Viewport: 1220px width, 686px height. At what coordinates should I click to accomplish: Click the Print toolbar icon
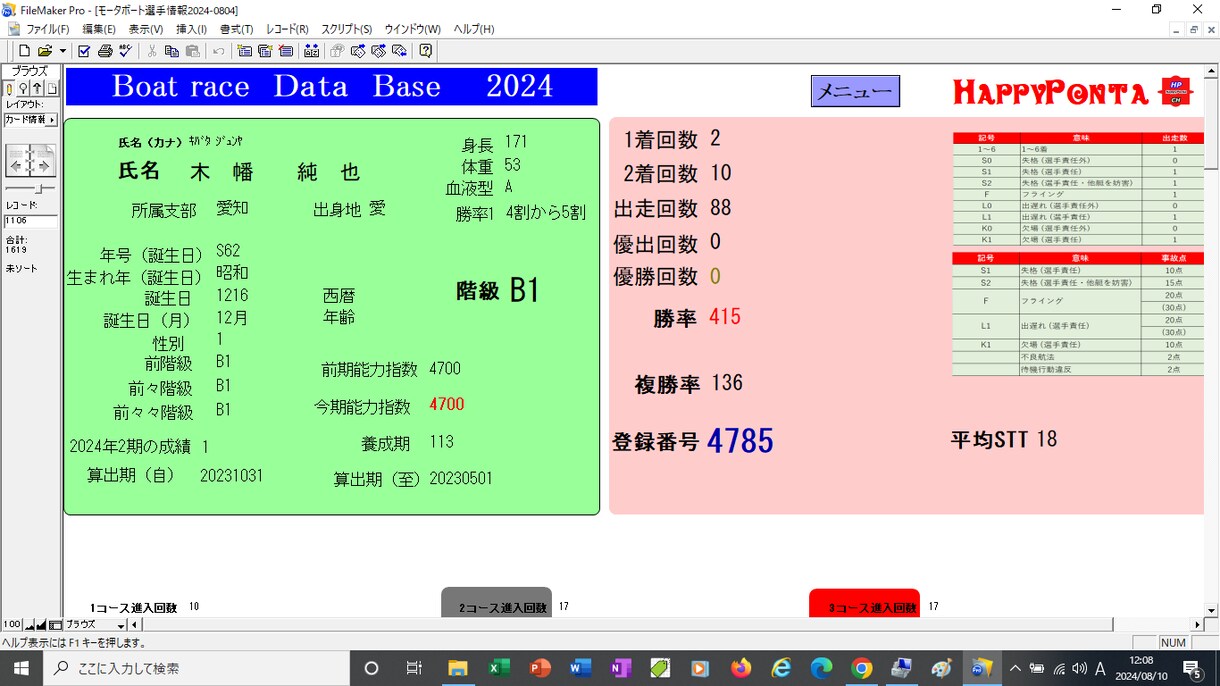point(105,51)
